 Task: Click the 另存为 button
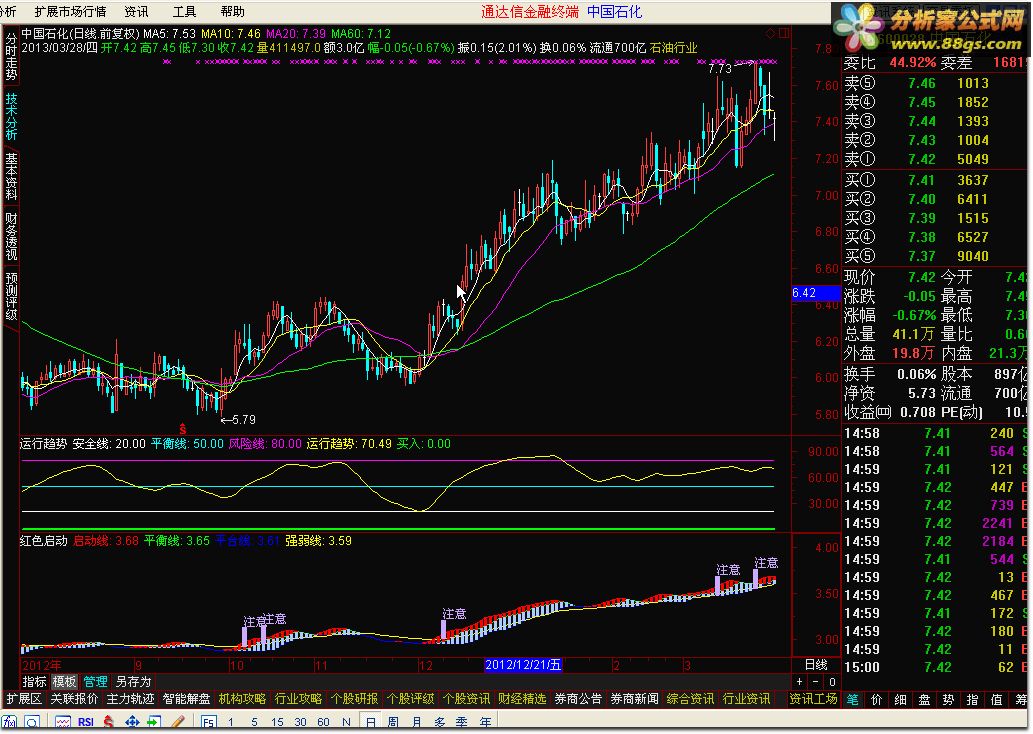click(x=133, y=681)
